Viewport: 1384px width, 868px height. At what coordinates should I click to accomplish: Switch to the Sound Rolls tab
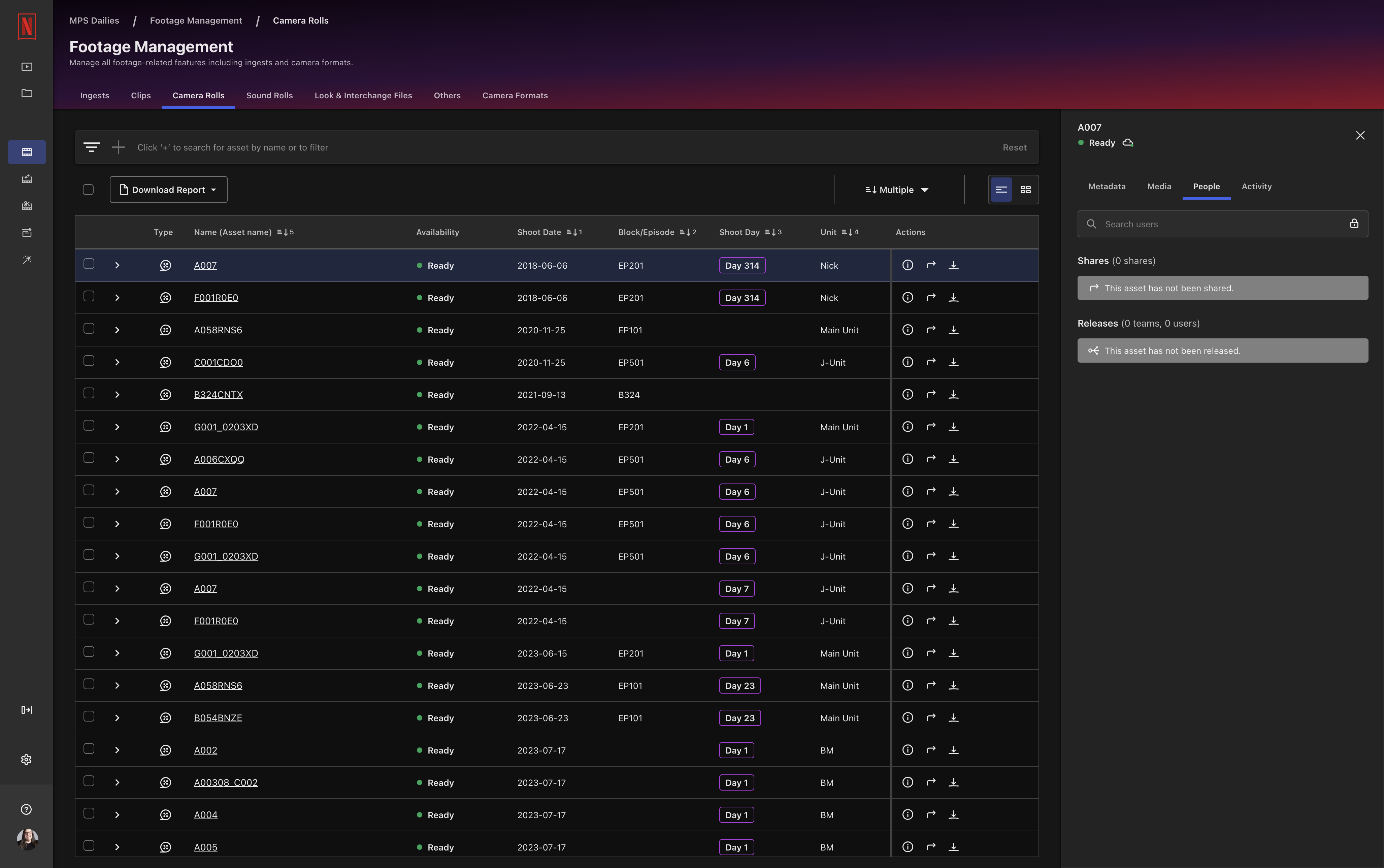click(270, 95)
